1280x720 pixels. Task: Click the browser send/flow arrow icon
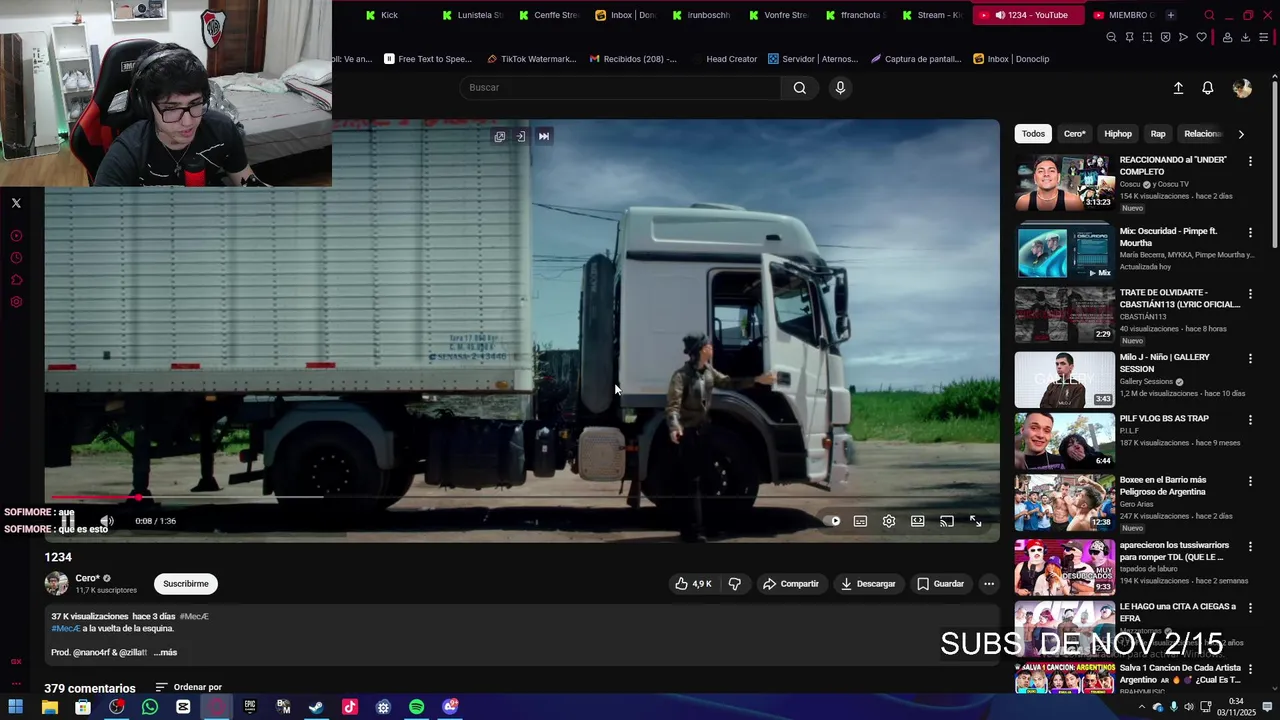(1183, 37)
